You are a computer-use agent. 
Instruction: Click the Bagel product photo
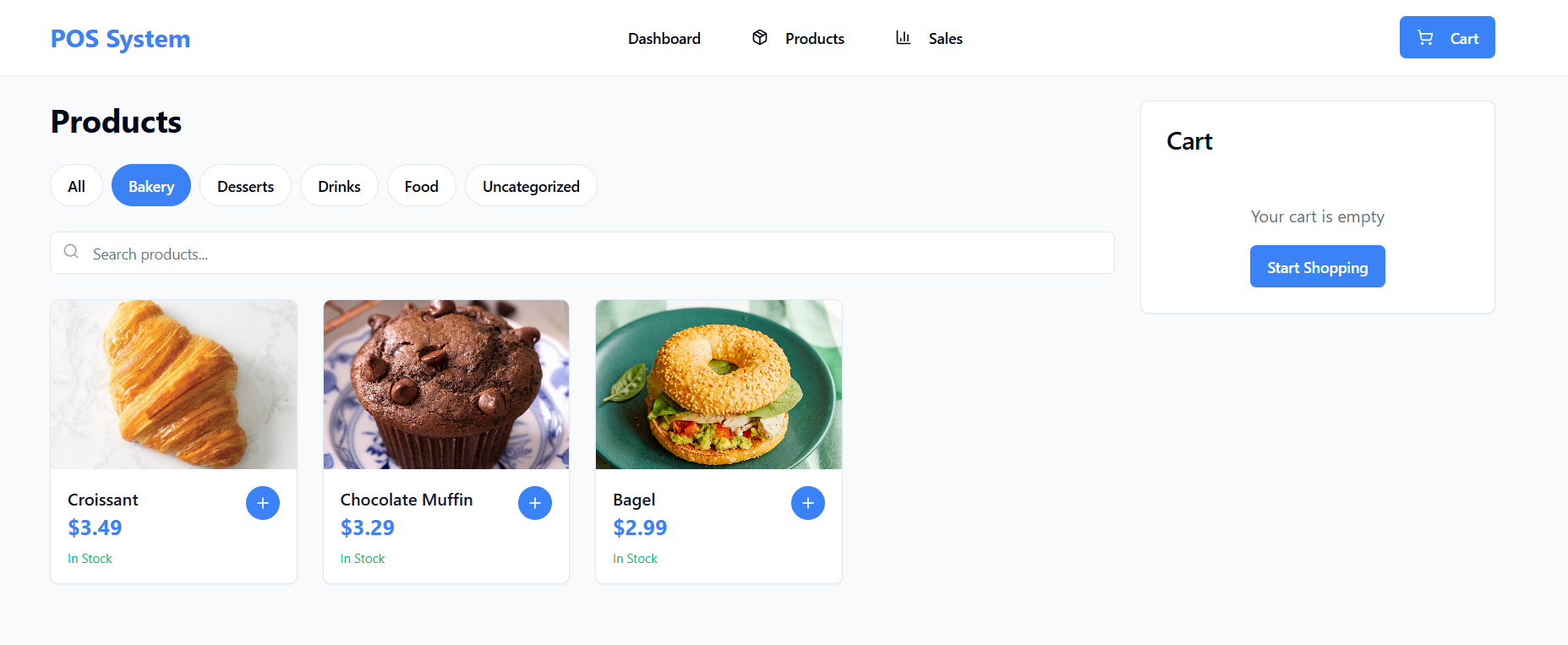tap(718, 385)
